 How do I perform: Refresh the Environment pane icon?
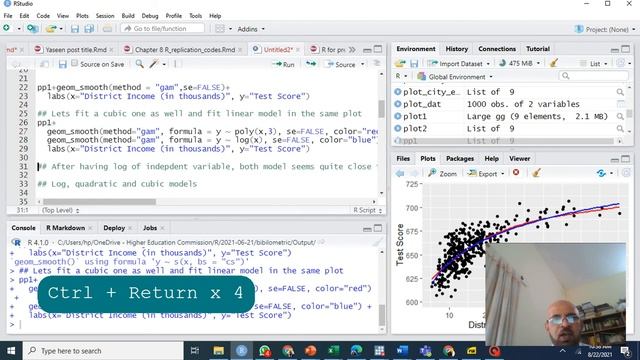[620, 63]
